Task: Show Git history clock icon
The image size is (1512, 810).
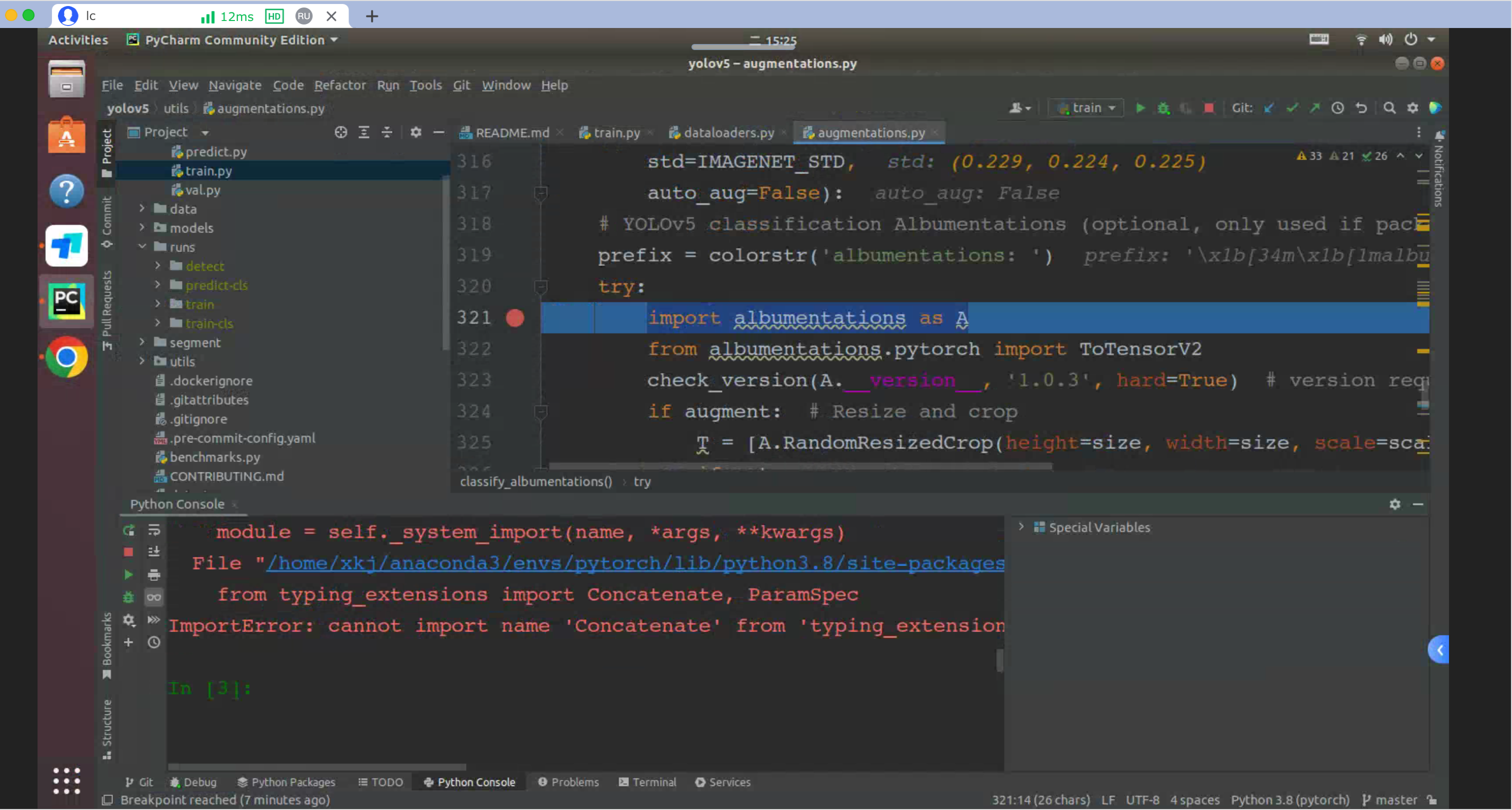Action: 1337,108
